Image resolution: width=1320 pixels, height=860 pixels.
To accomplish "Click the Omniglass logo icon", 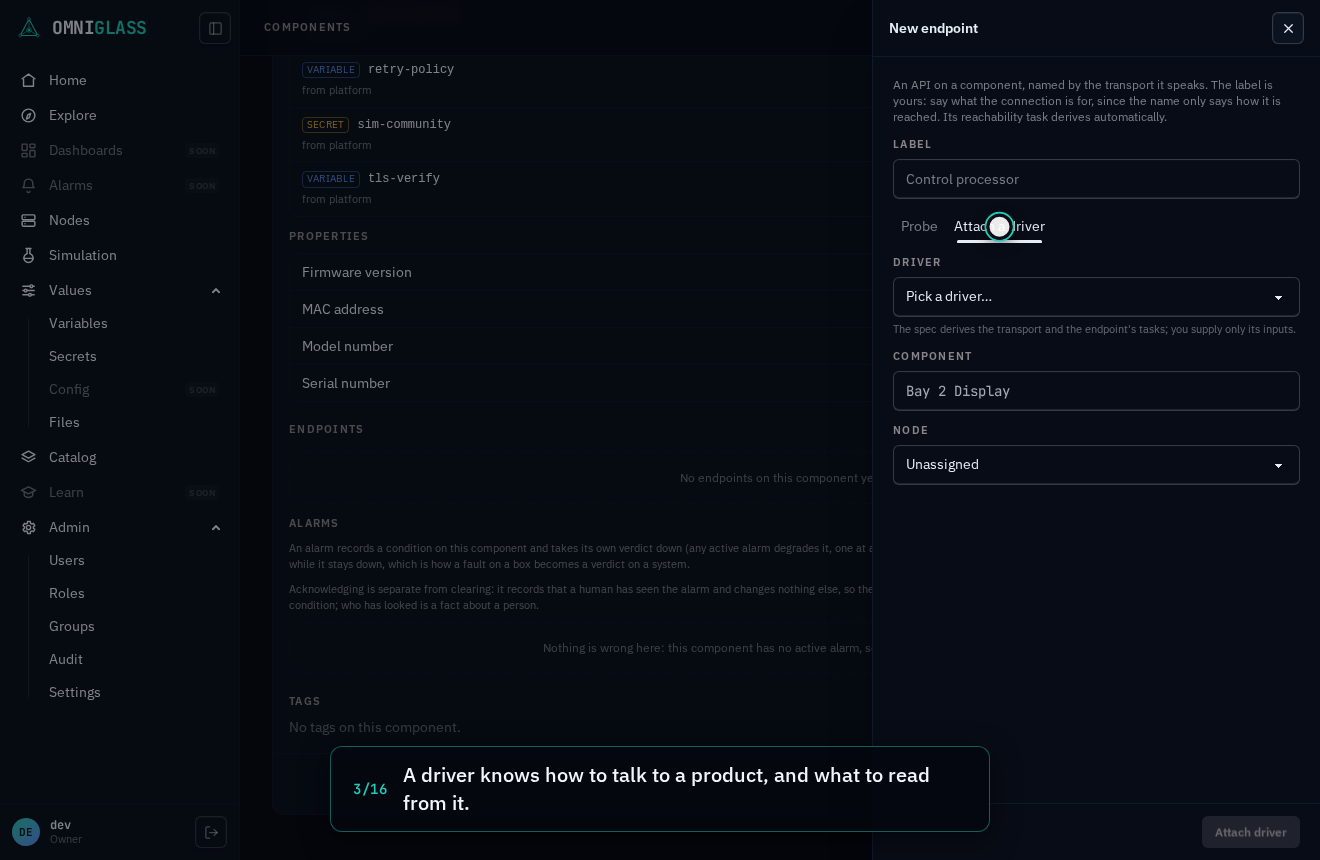I will pyautogui.click(x=29, y=28).
